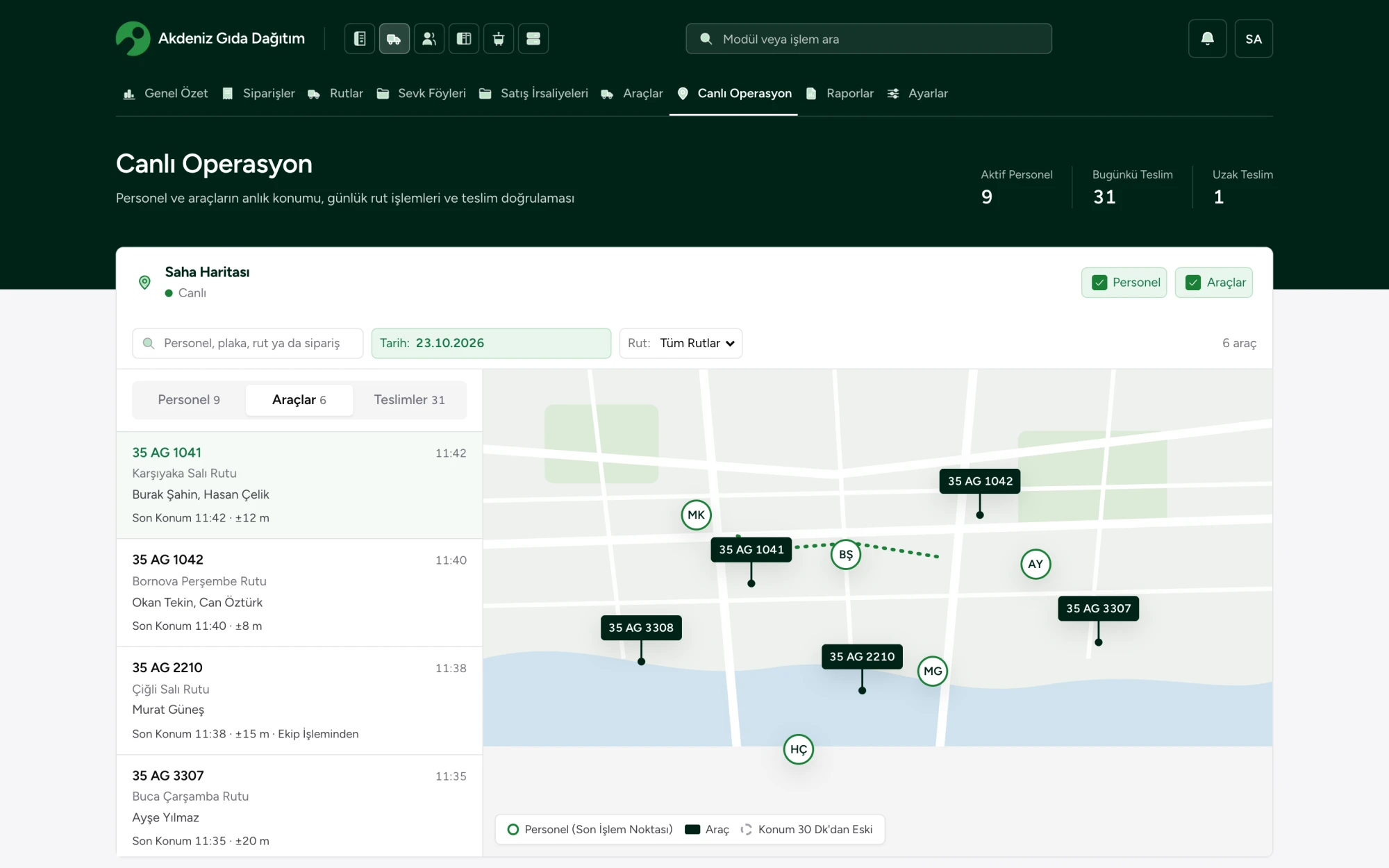Click the personel, plaka, rut search field
Viewport: 1389px width, 868px height.
(248, 343)
